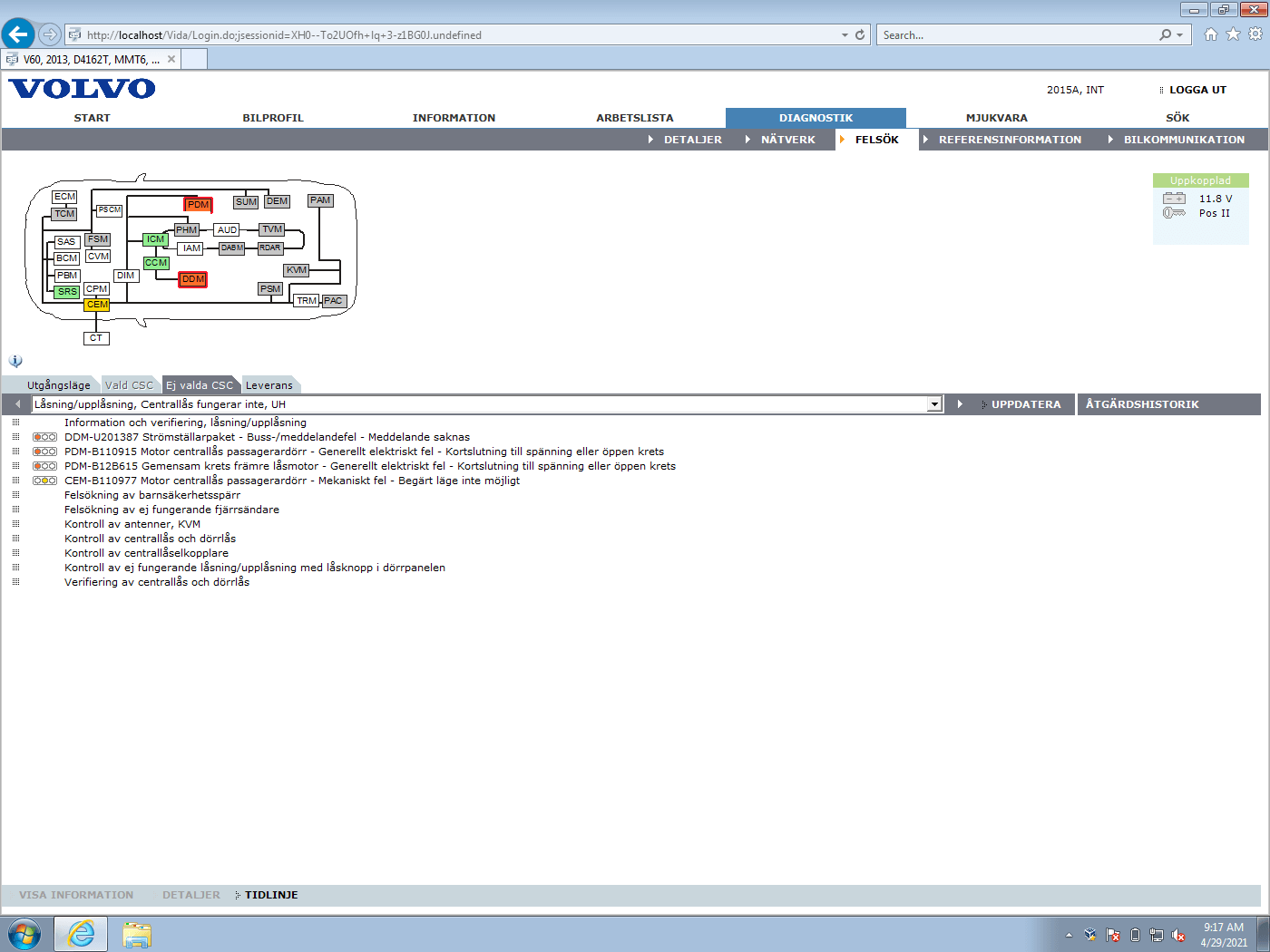Click the TVM module node
Screen dimensions: 1270x952
(272, 229)
